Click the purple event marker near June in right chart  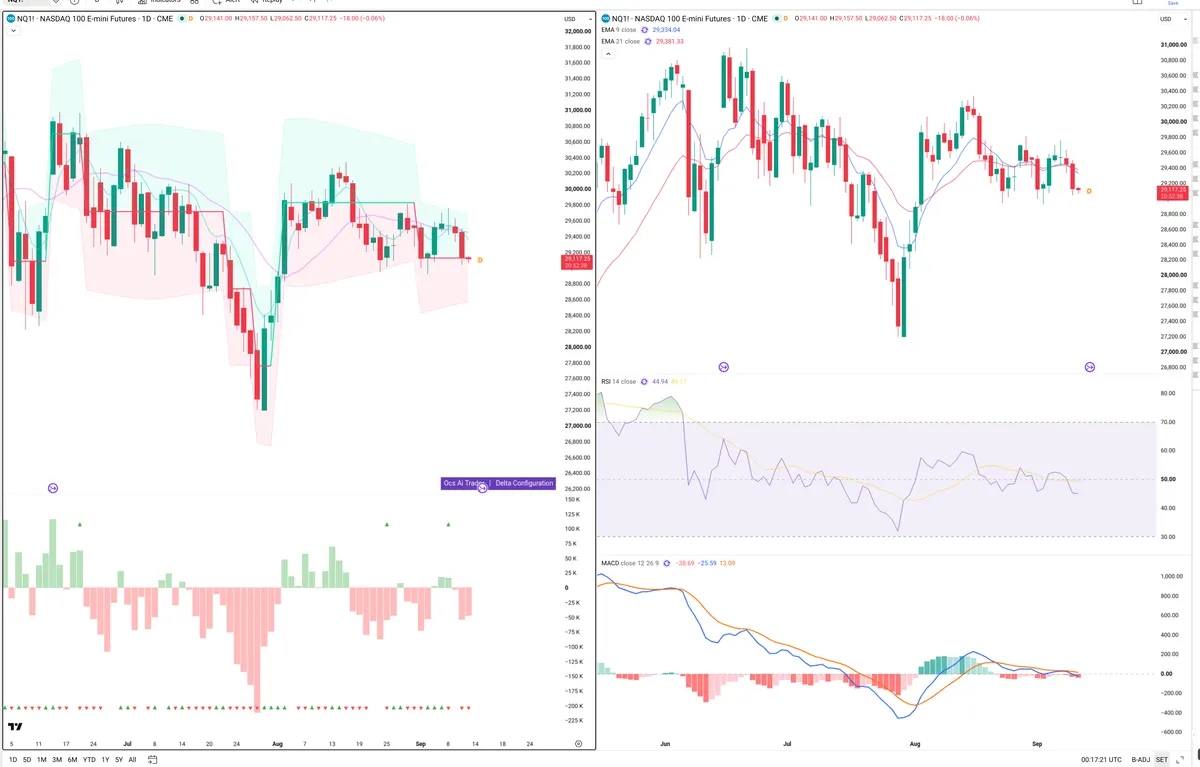(x=724, y=367)
